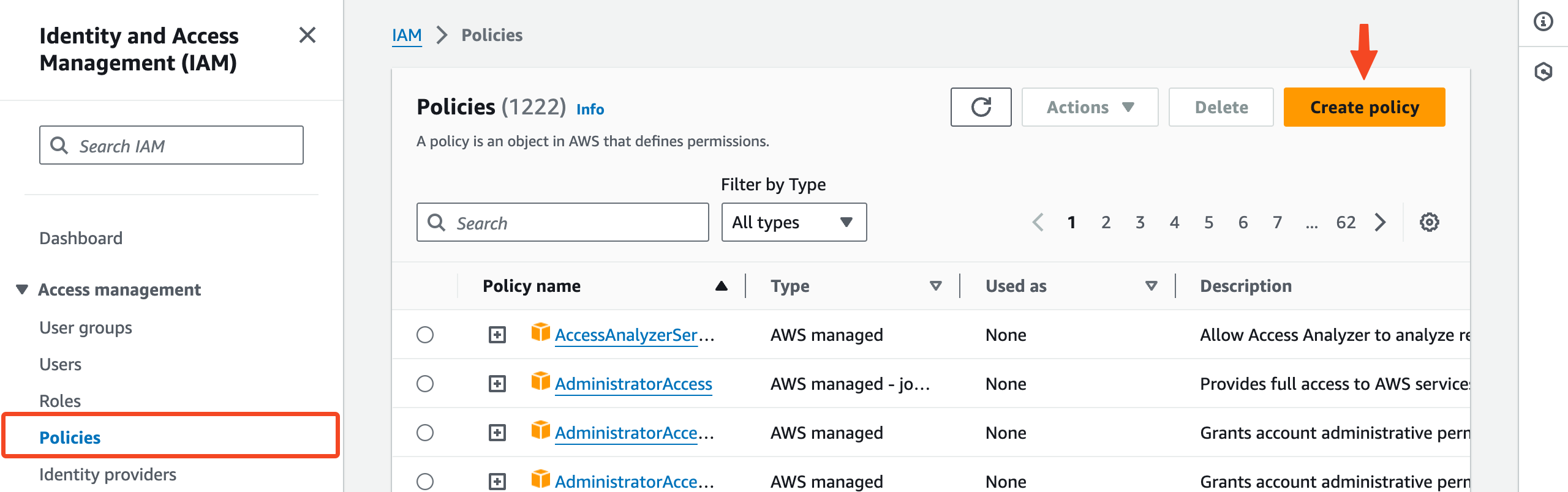
Task: Open Policies in sidebar
Action: coord(70,438)
